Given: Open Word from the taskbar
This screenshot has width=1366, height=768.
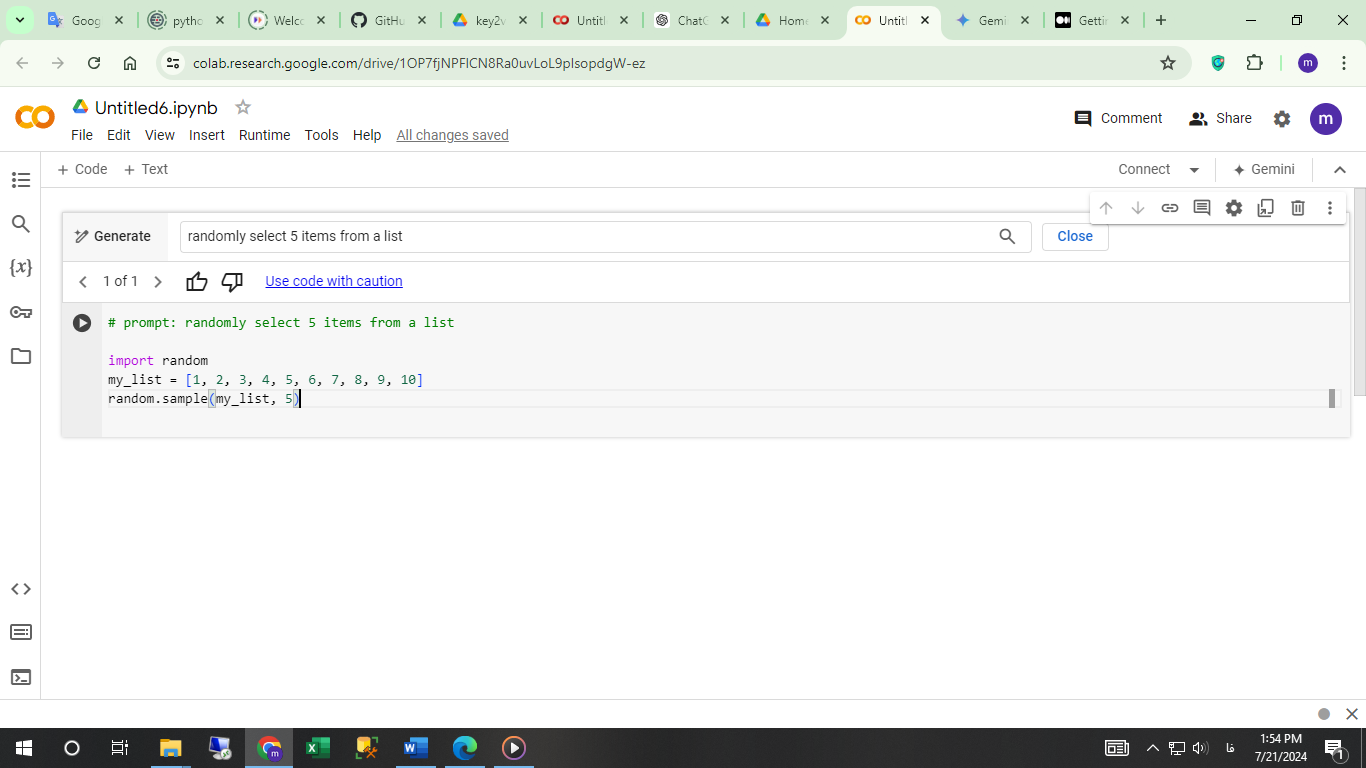Looking at the screenshot, I should point(416,748).
